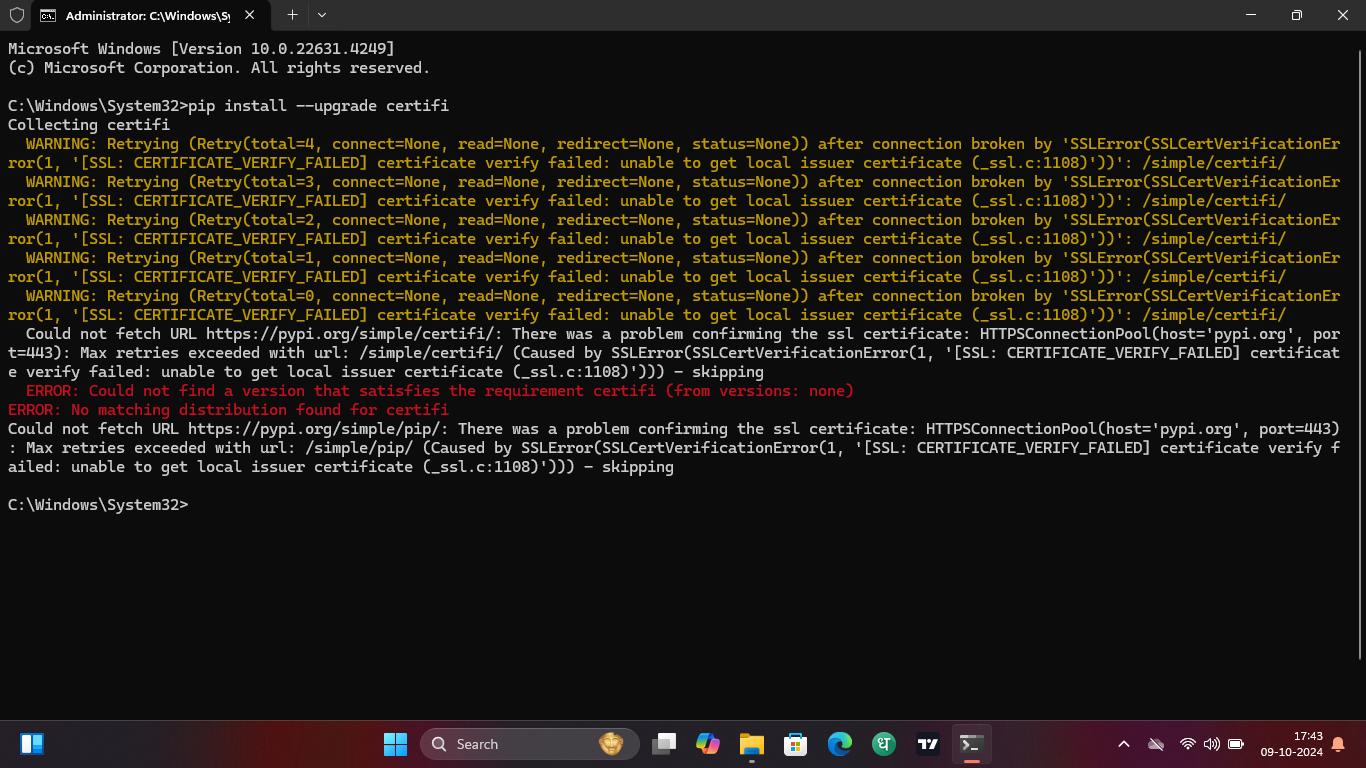Open the clock and calendar showing 17:43
1366x768 pixels.
1292,744
